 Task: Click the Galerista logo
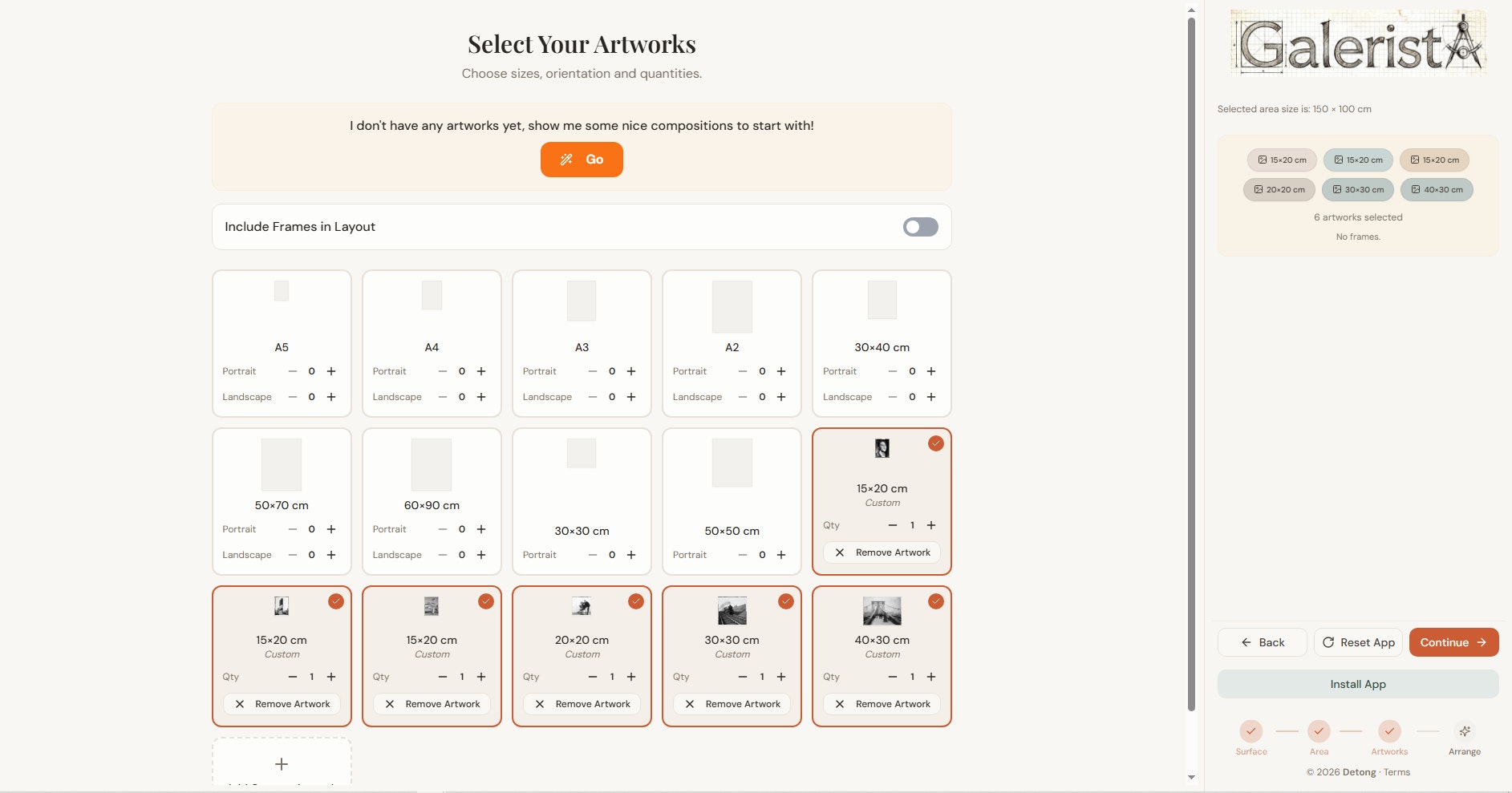coord(1358,42)
